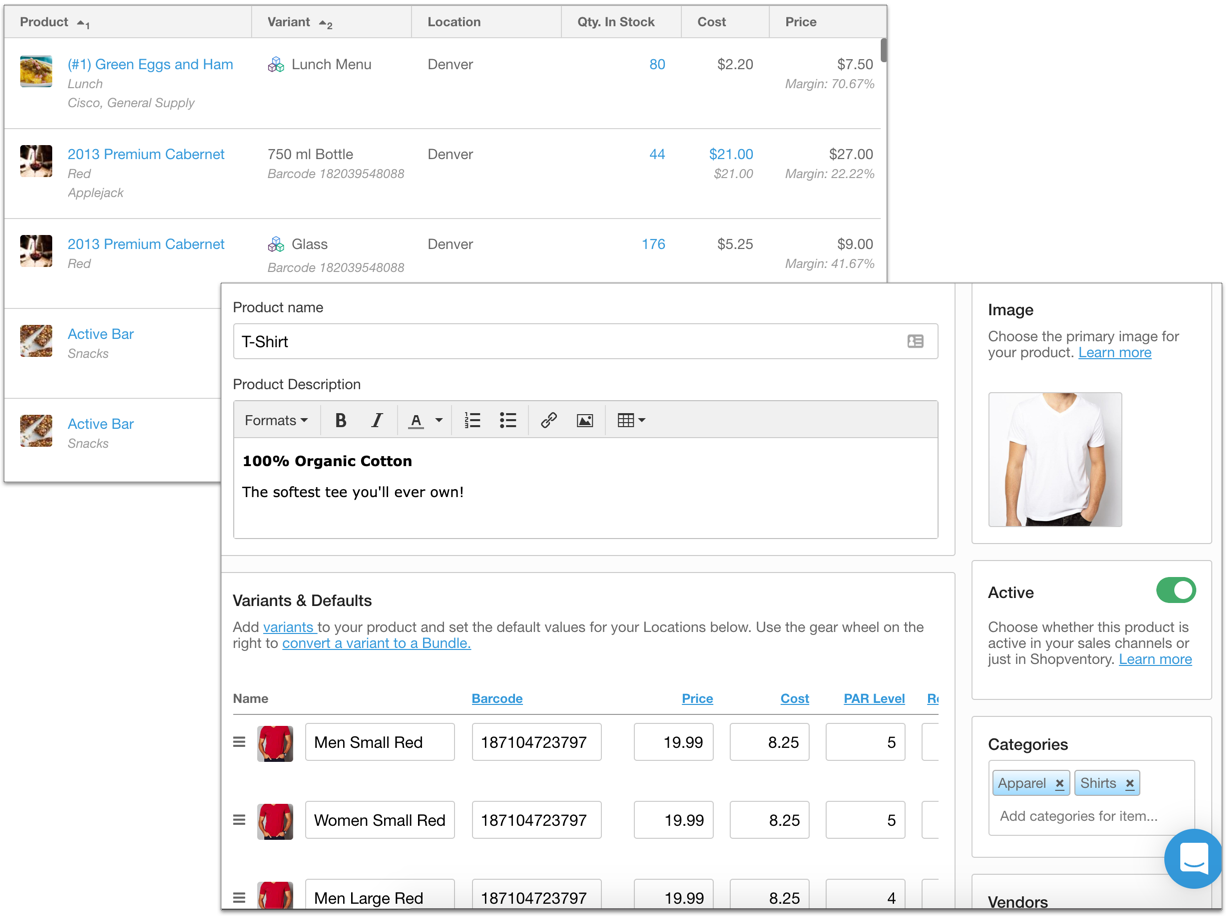Open the Formats dropdown
Viewport: 1226px width, 916px height.
point(276,421)
